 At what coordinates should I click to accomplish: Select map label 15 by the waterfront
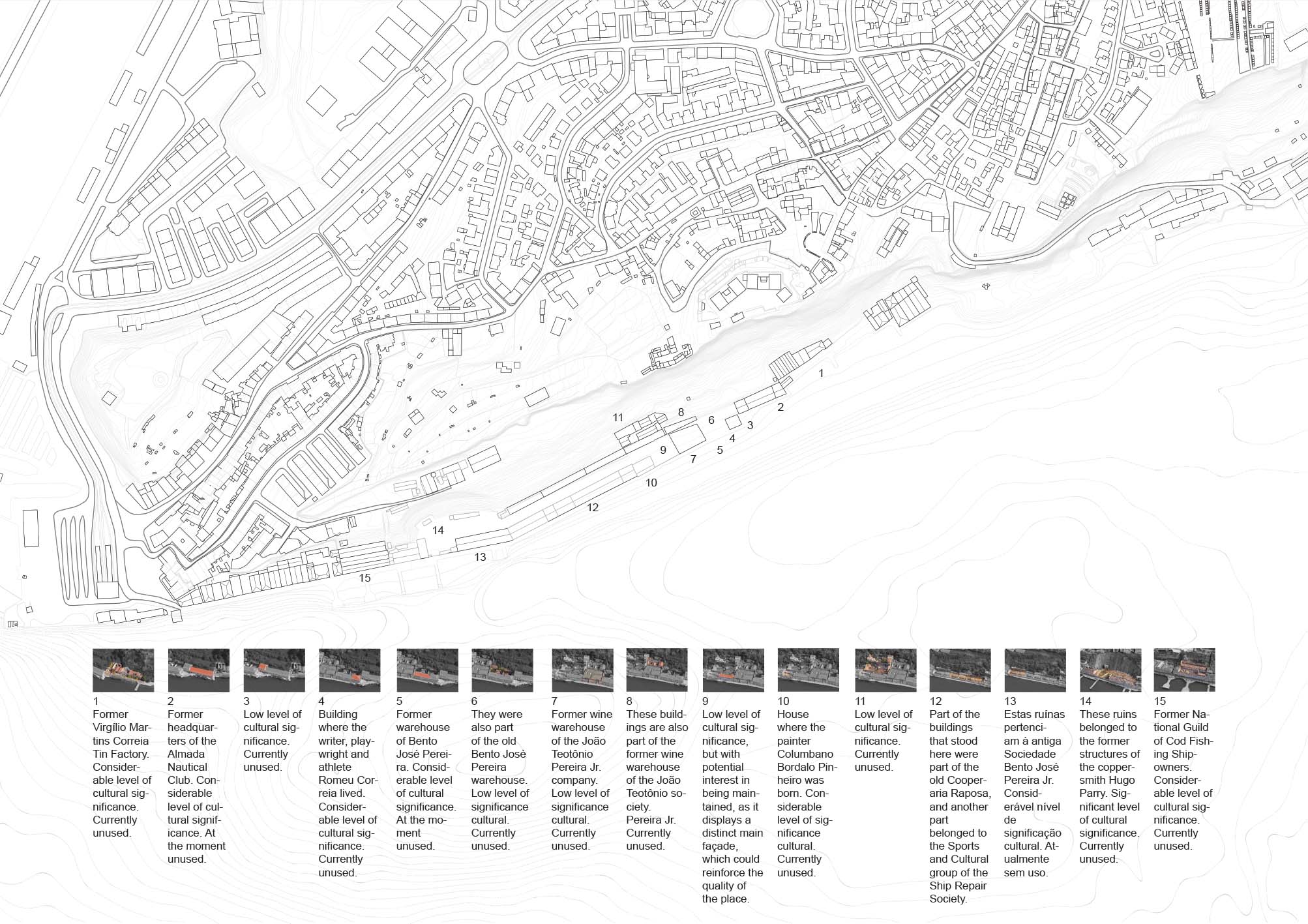tap(364, 578)
